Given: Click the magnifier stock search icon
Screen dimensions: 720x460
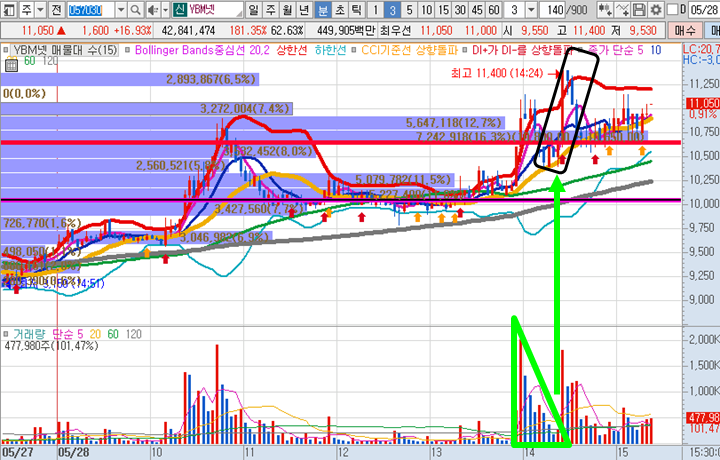Looking at the screenshot, I should [135, 10].
